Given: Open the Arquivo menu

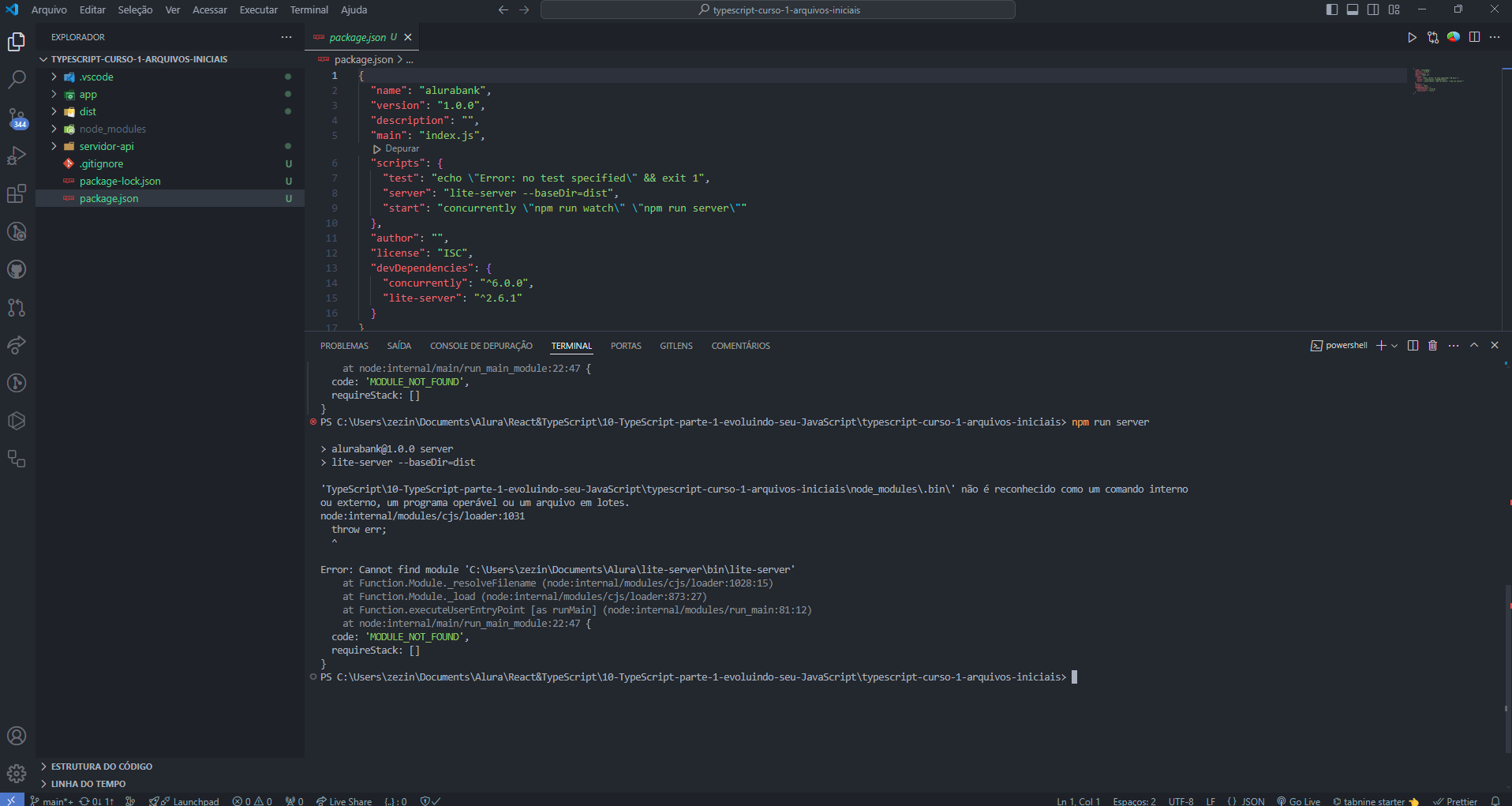Looking at the screenshot, I should click(x=49, y=9).
